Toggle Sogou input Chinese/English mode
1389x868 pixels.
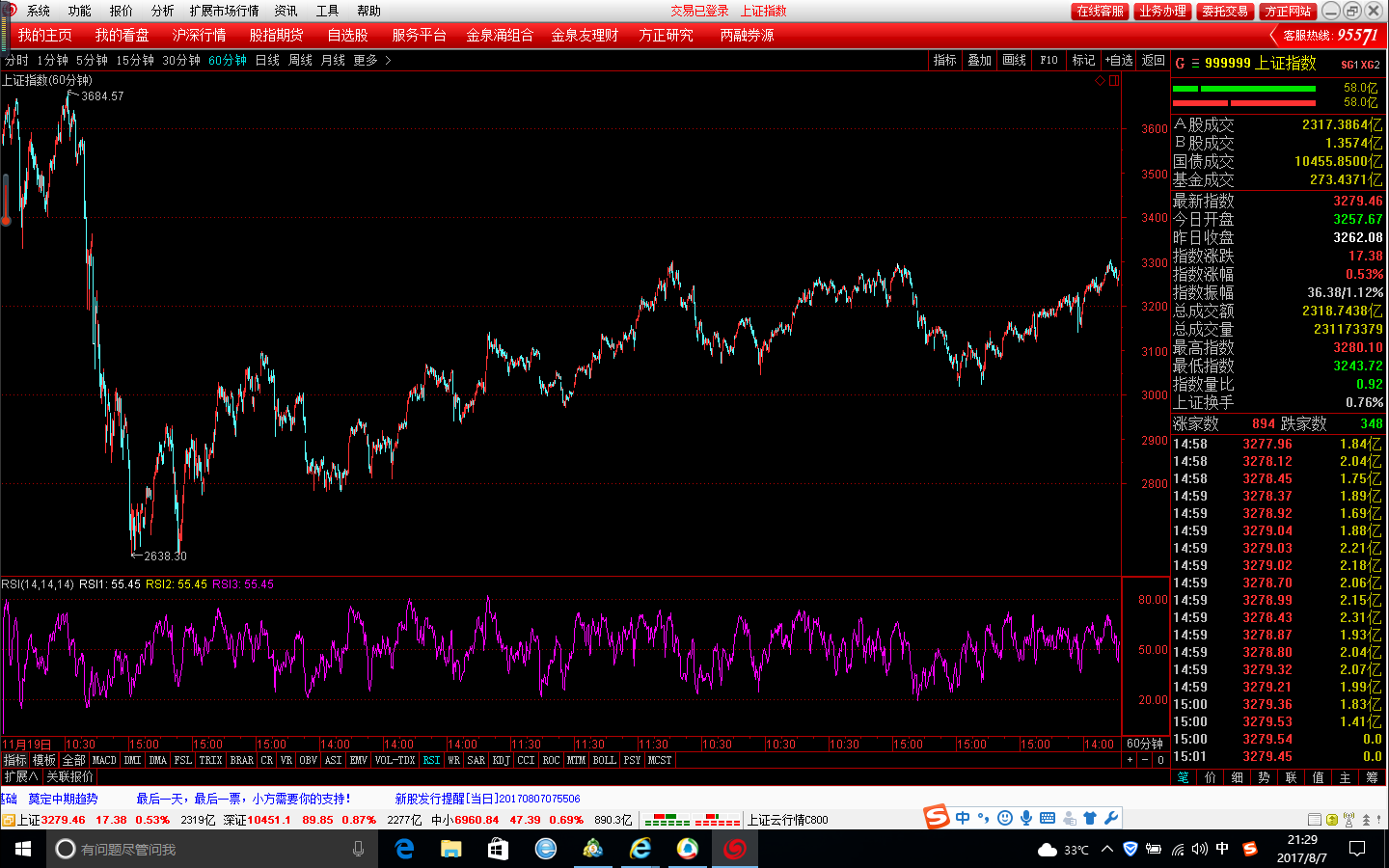tap(963, 818)
